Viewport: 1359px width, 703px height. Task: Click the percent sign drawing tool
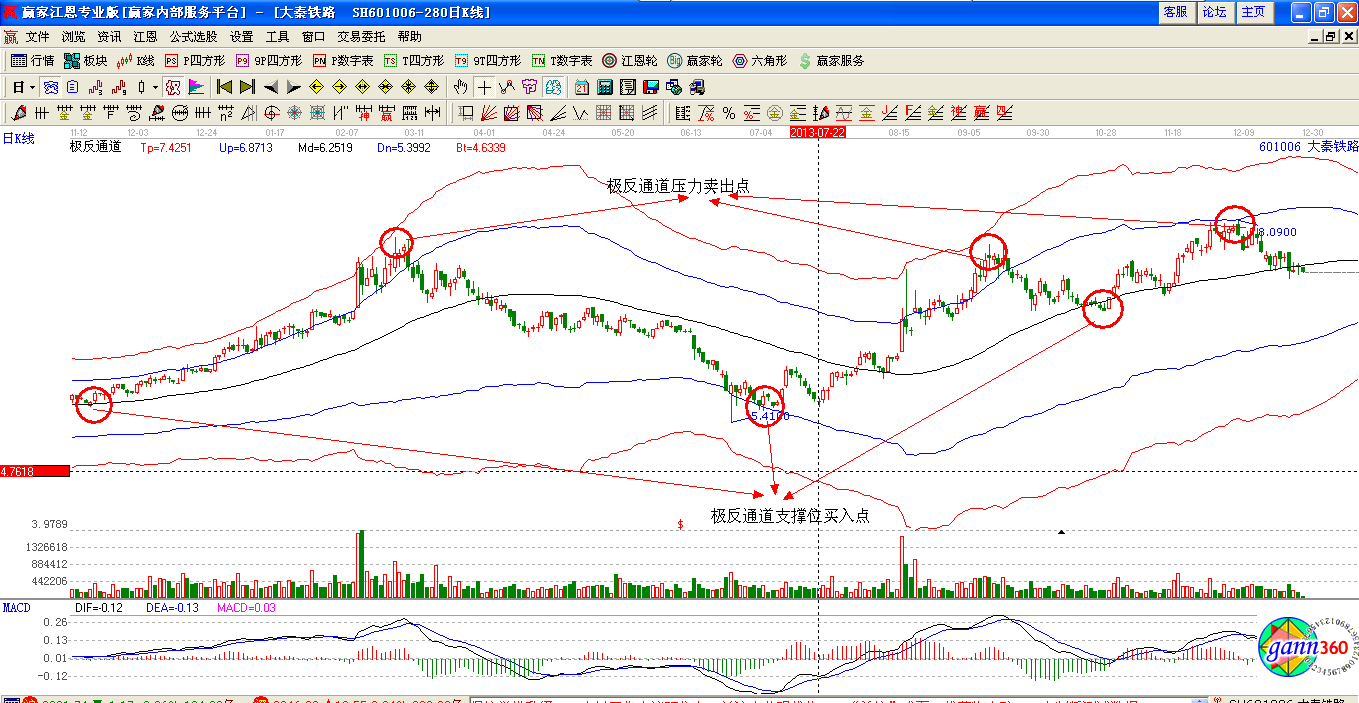[729, 113]
